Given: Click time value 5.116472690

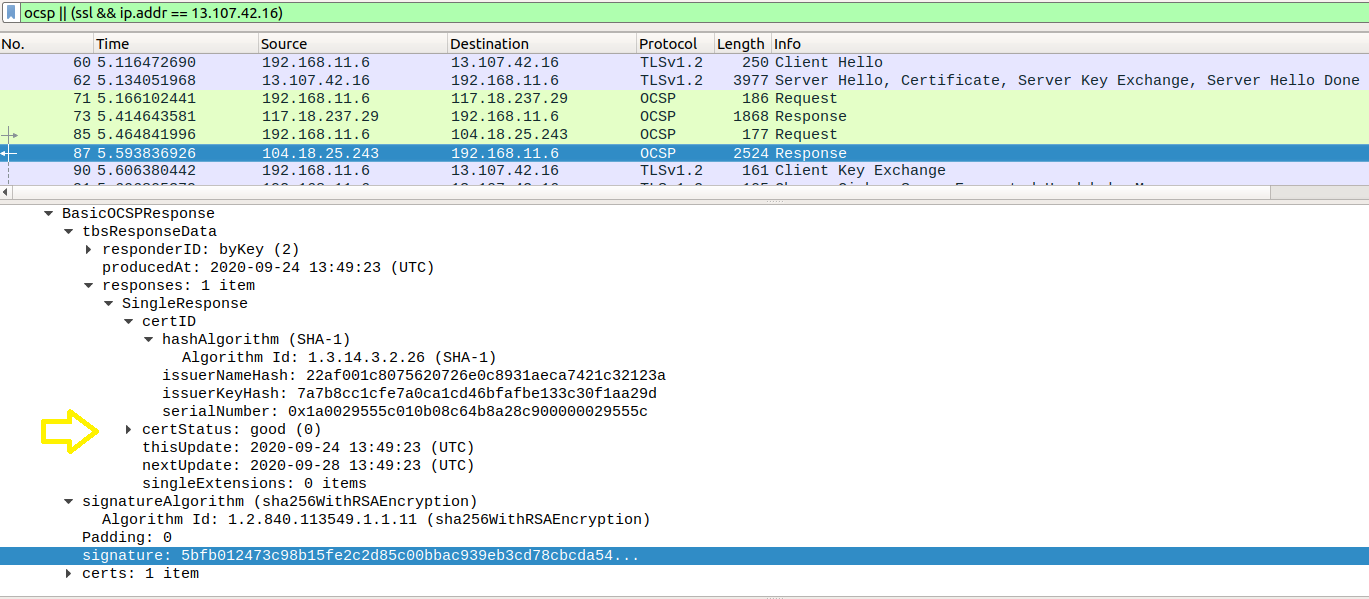Looking at the screenshot, I should point(146,62).
